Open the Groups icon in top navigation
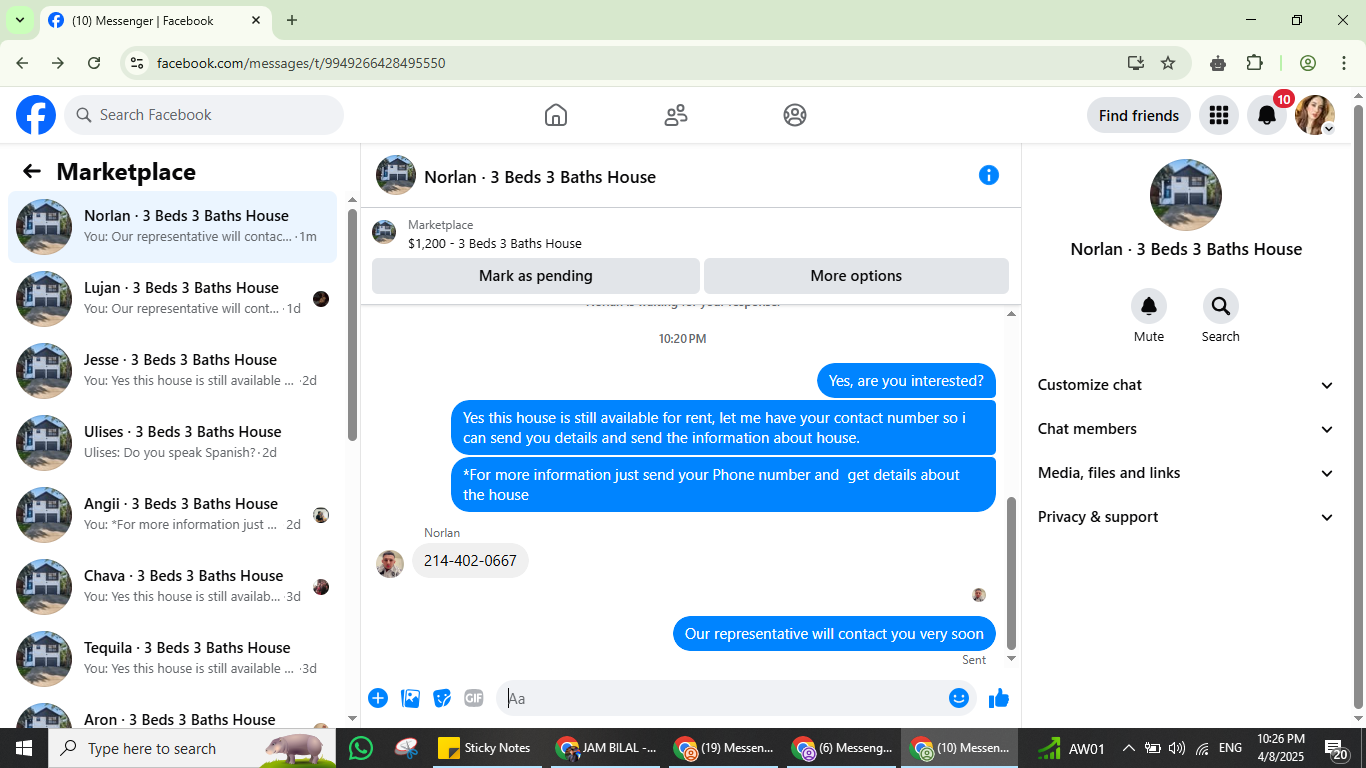 (795, 115)
